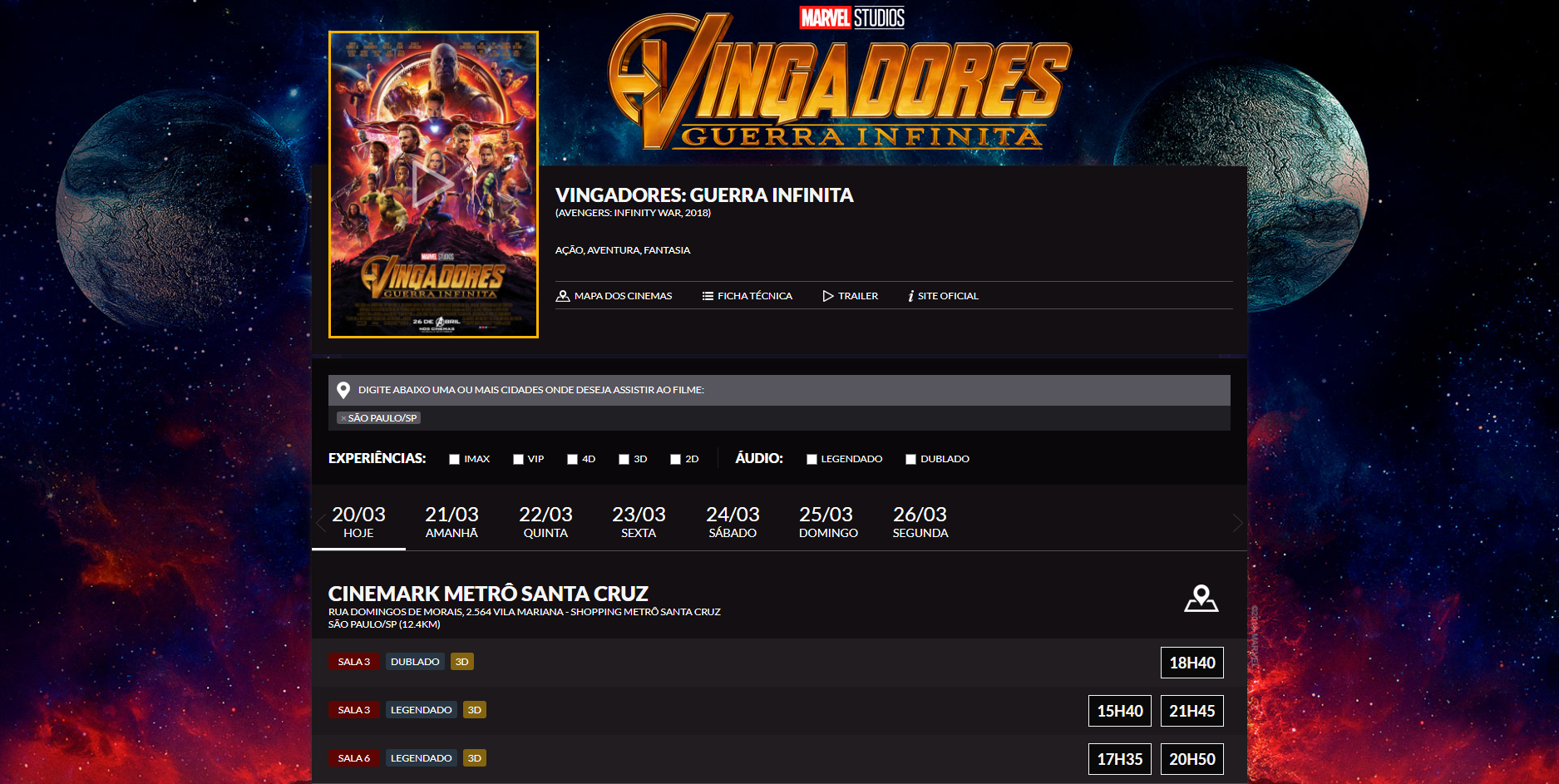The width and height of the screenshot is (1559, 784).
Task: Remove São Paulo/SP city tag
Action: [343, 418]
